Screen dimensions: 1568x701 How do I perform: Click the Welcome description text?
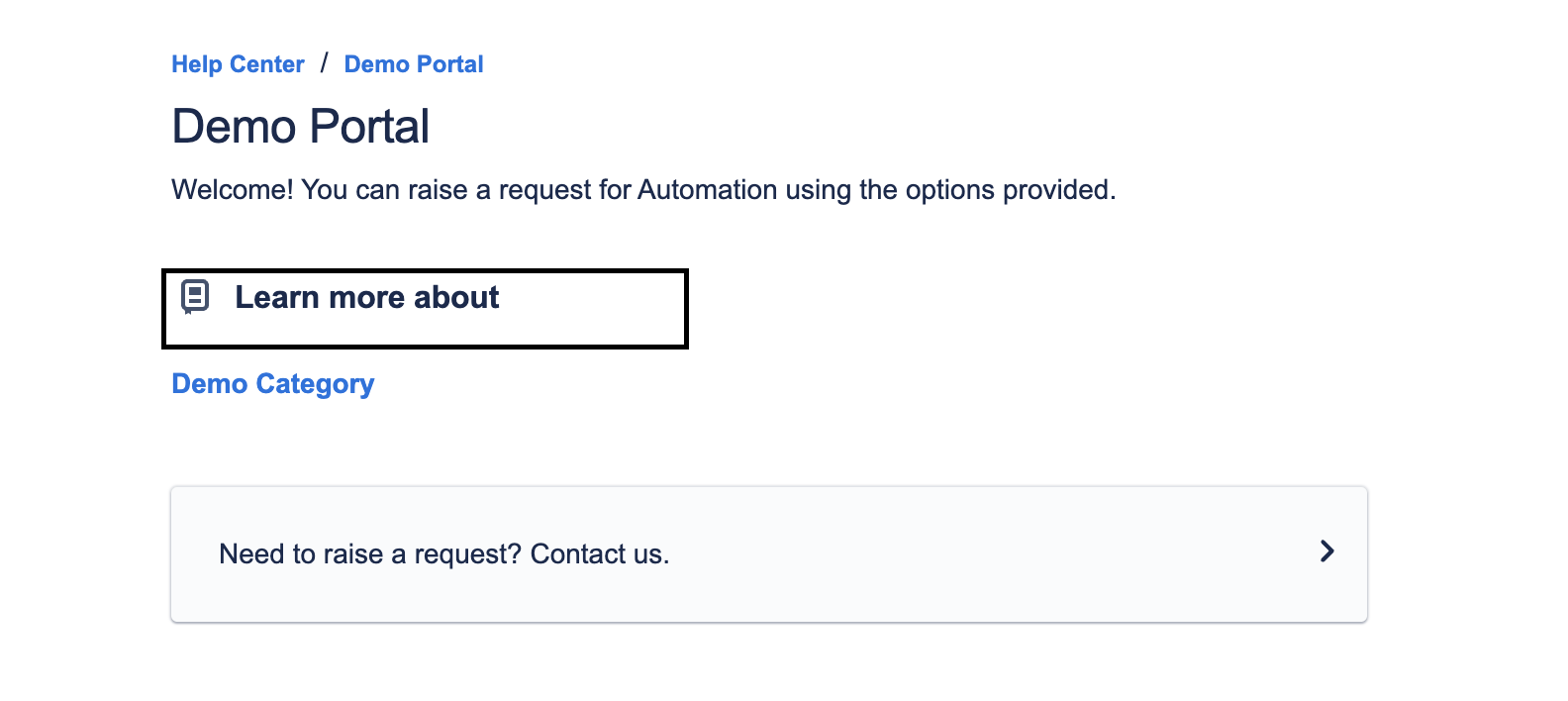coord(643,190)
